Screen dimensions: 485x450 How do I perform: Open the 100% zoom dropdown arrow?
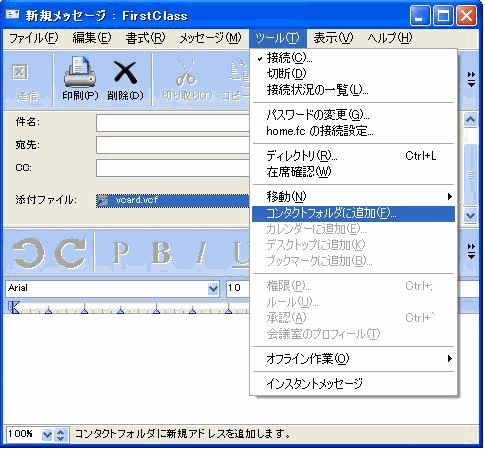point(47,434)
